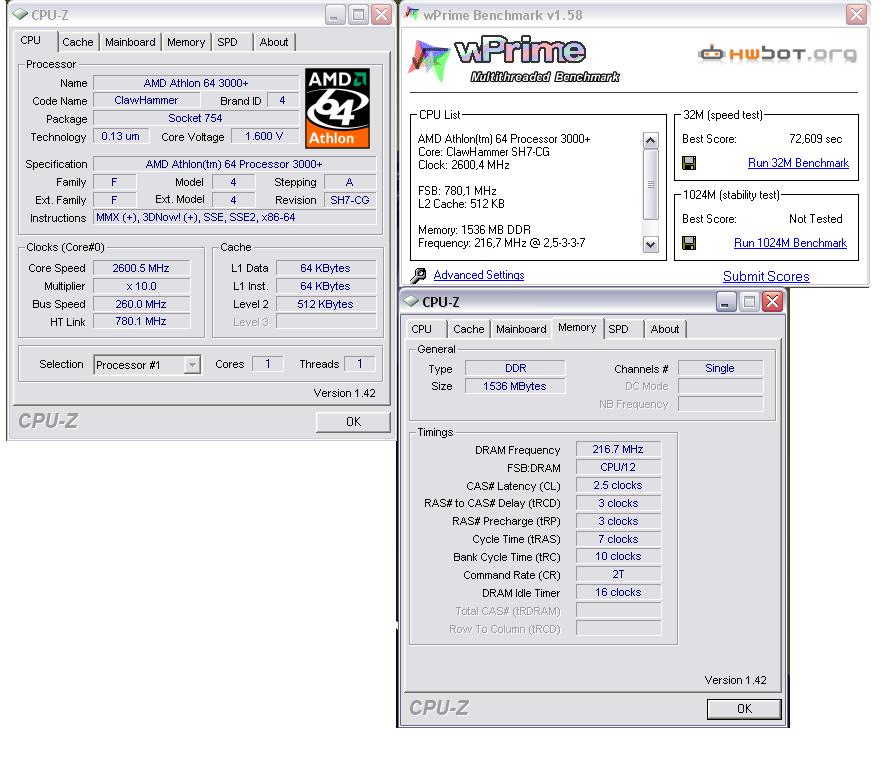This screenshot has width=882, height=771.
Task: Click the CPU List scrollbar thumb
Action: tap(651, 184)
